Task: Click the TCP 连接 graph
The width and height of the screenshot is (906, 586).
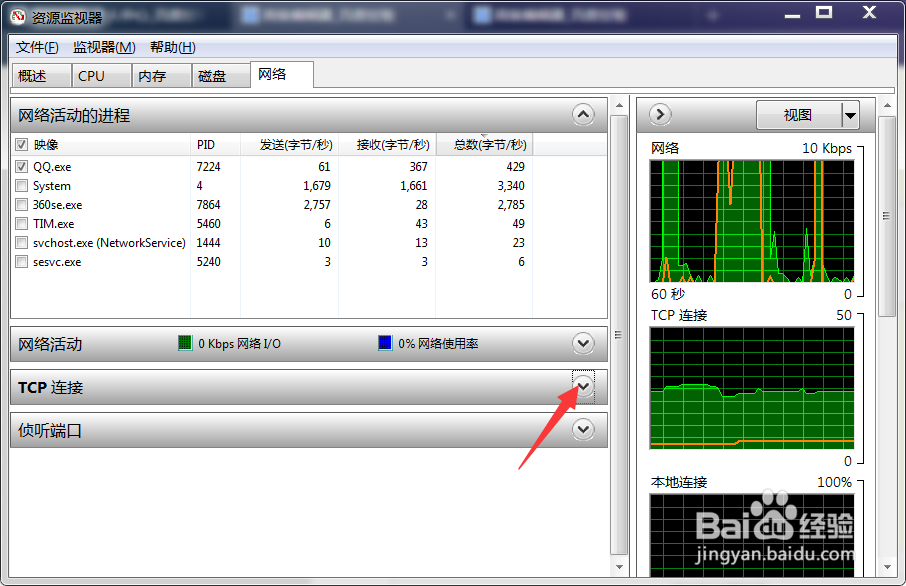Action: click(752, 388)
